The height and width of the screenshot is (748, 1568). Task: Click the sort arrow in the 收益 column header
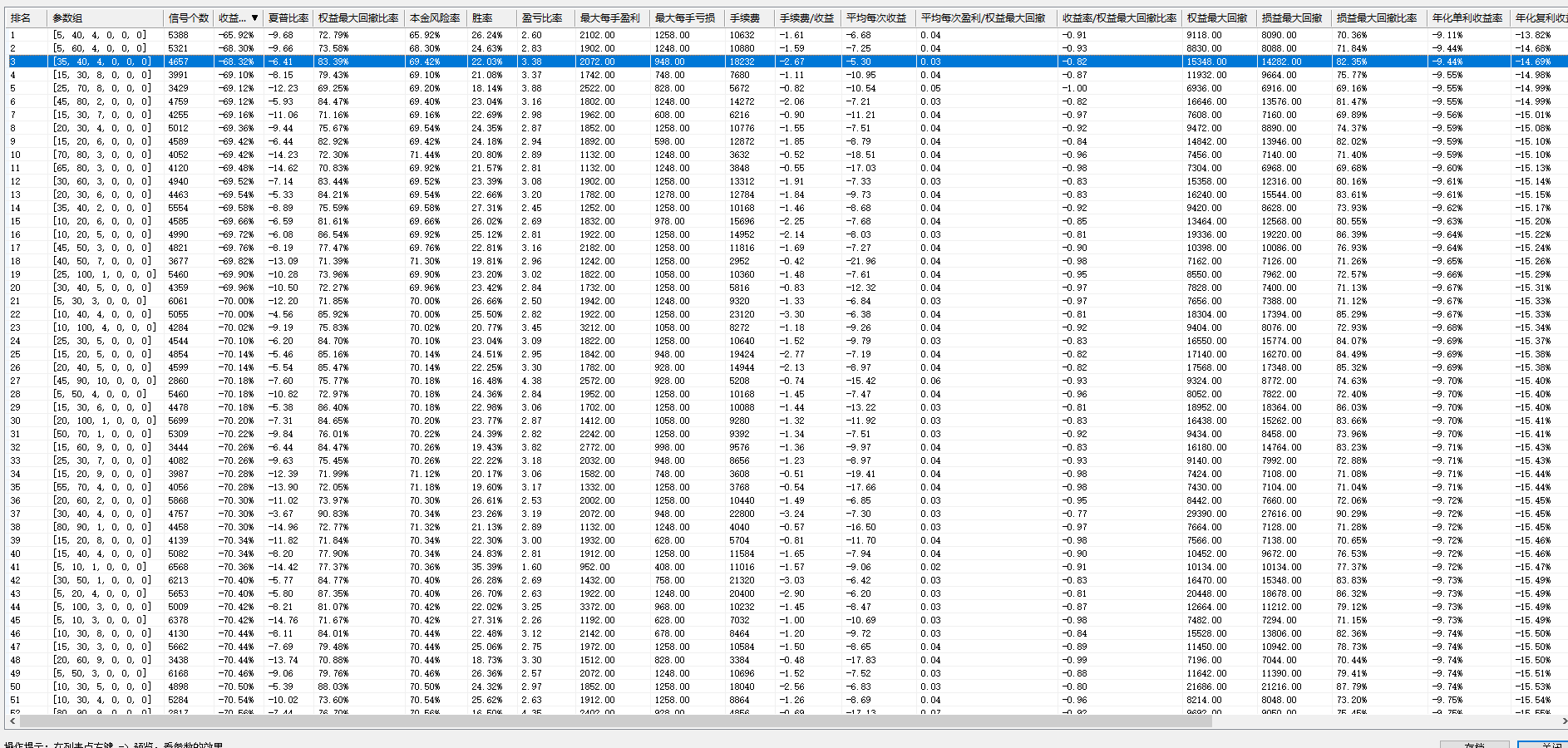coord(254,17)
